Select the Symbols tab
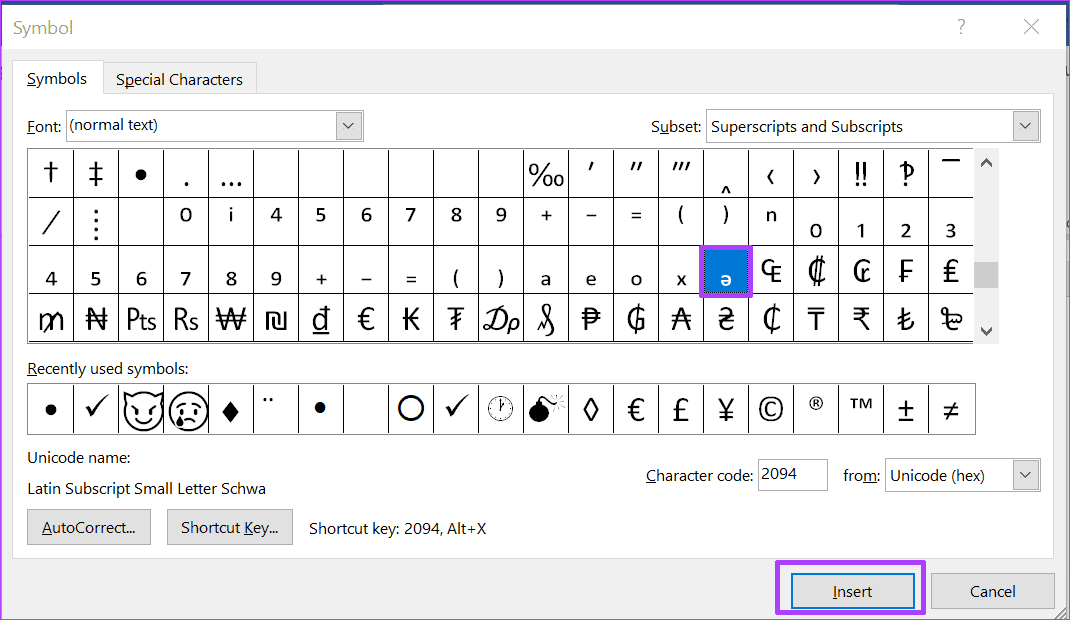 [x=57, y=78]
